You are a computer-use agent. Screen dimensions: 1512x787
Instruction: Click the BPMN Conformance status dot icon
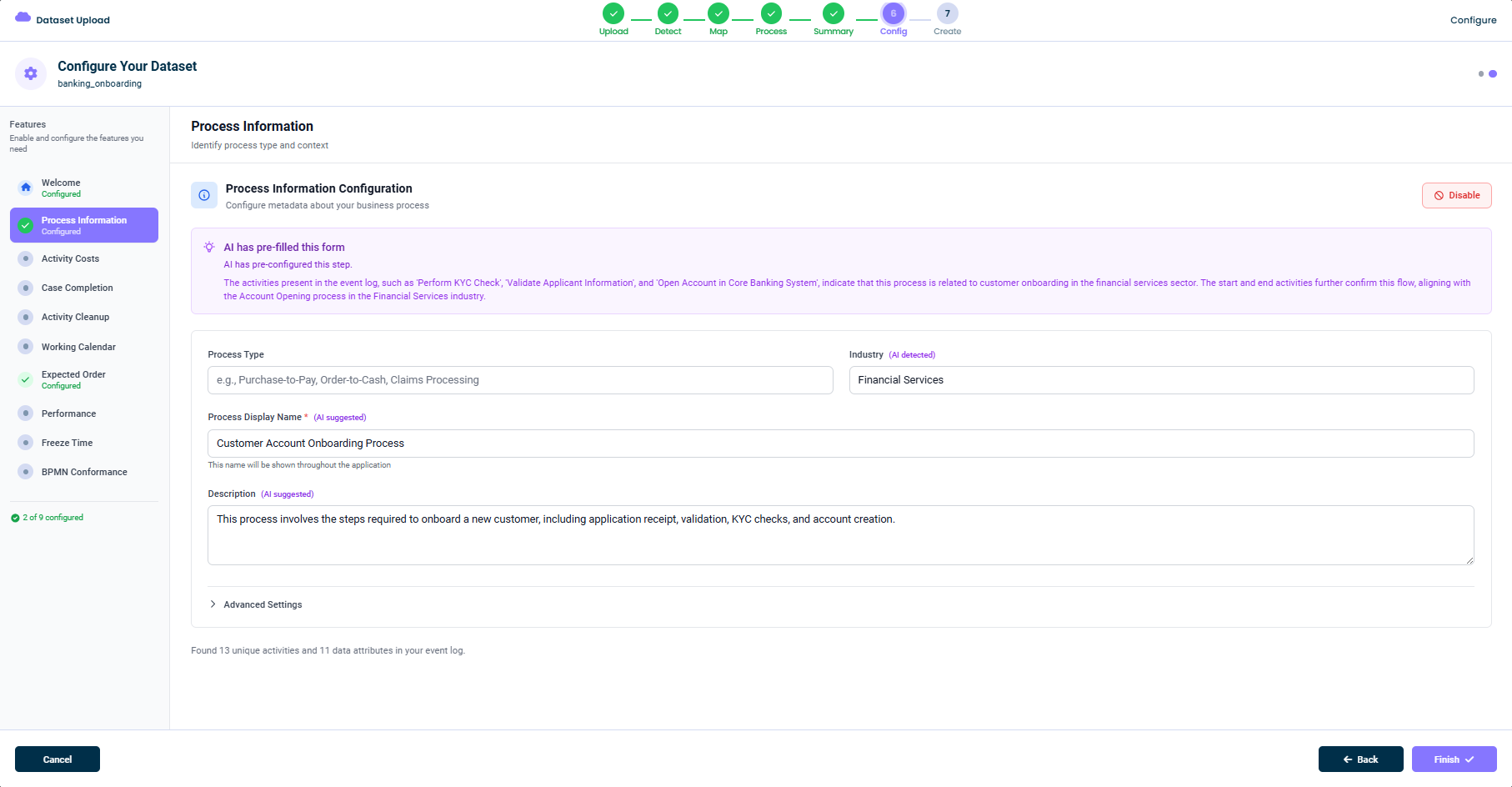26,472
